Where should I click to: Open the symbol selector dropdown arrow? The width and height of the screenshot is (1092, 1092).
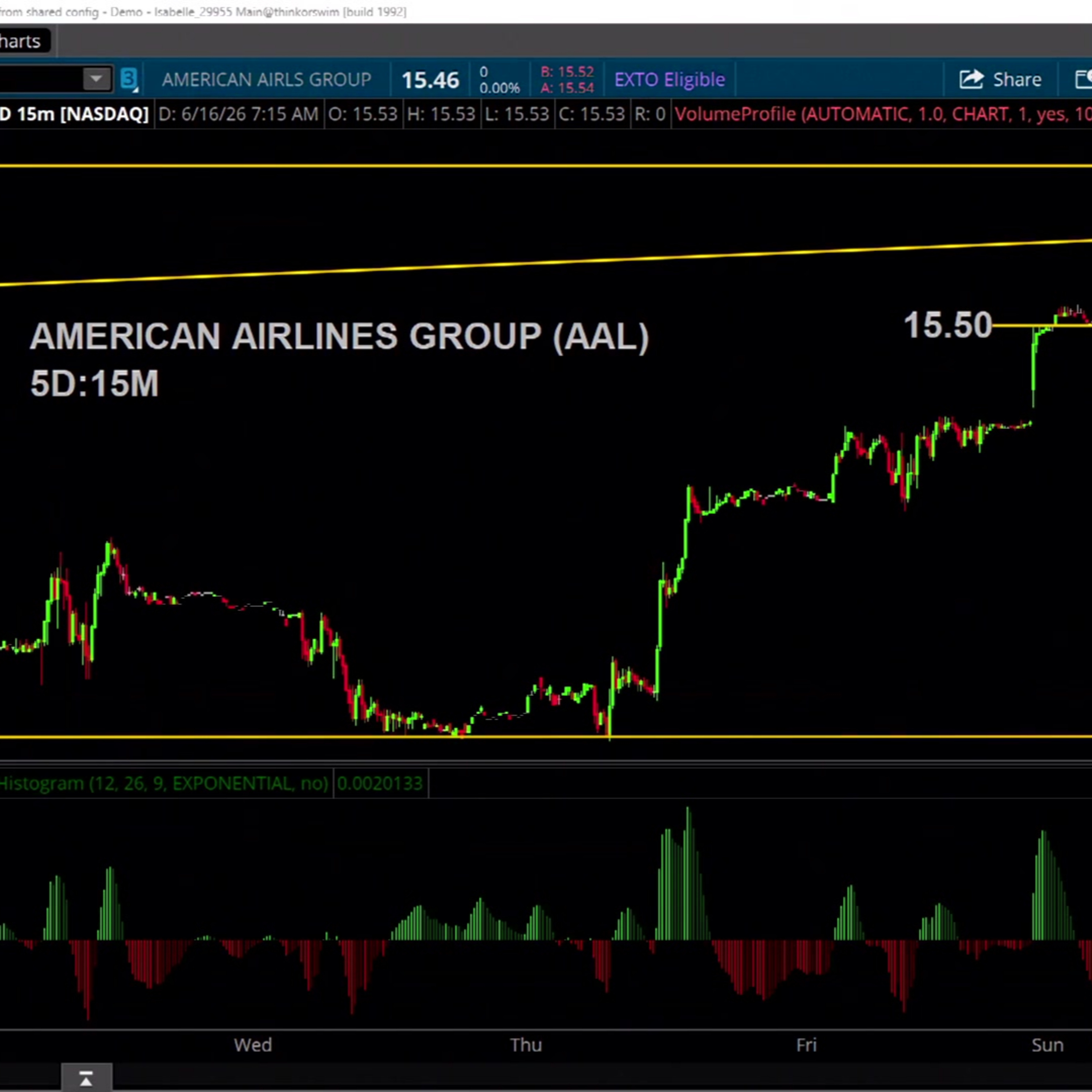tap(96, 79)
